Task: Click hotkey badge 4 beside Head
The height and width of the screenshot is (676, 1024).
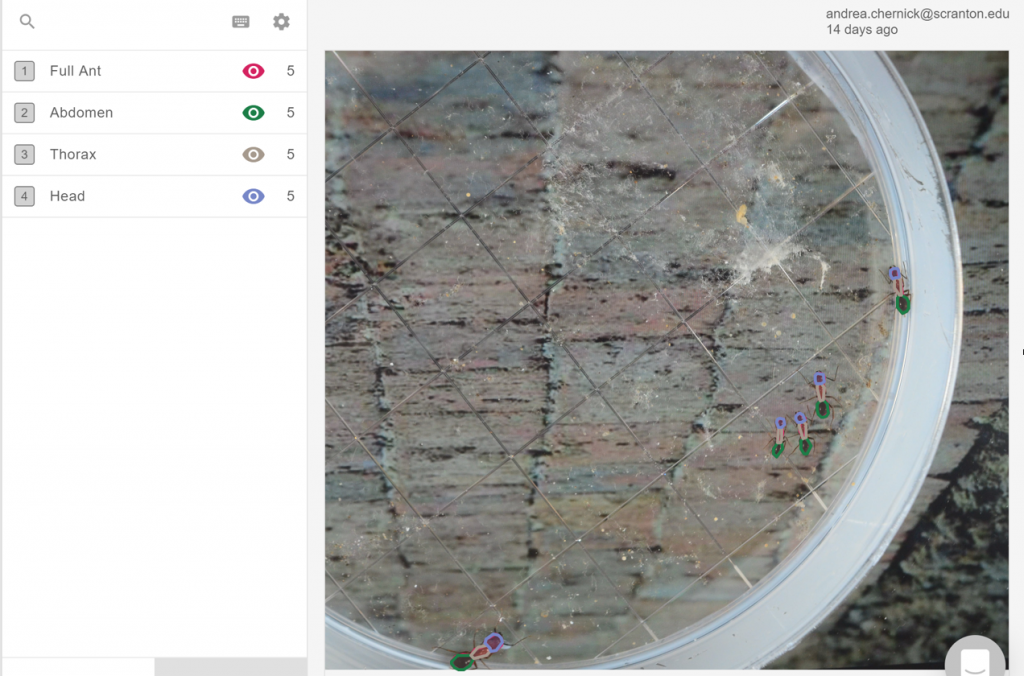Action: point(25,197)
